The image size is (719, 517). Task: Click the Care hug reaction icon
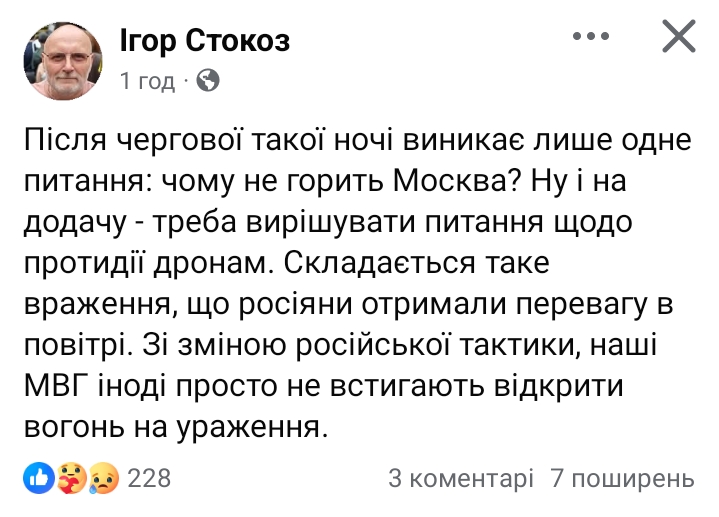click(69, 477)
